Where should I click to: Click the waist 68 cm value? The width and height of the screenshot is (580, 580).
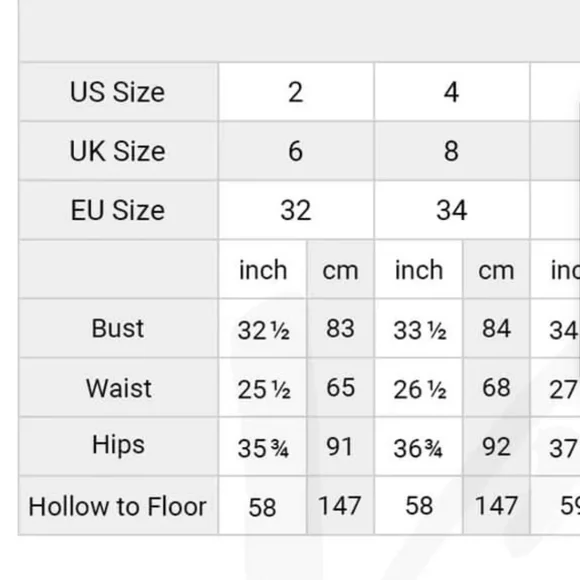click(x=496, y=388)
